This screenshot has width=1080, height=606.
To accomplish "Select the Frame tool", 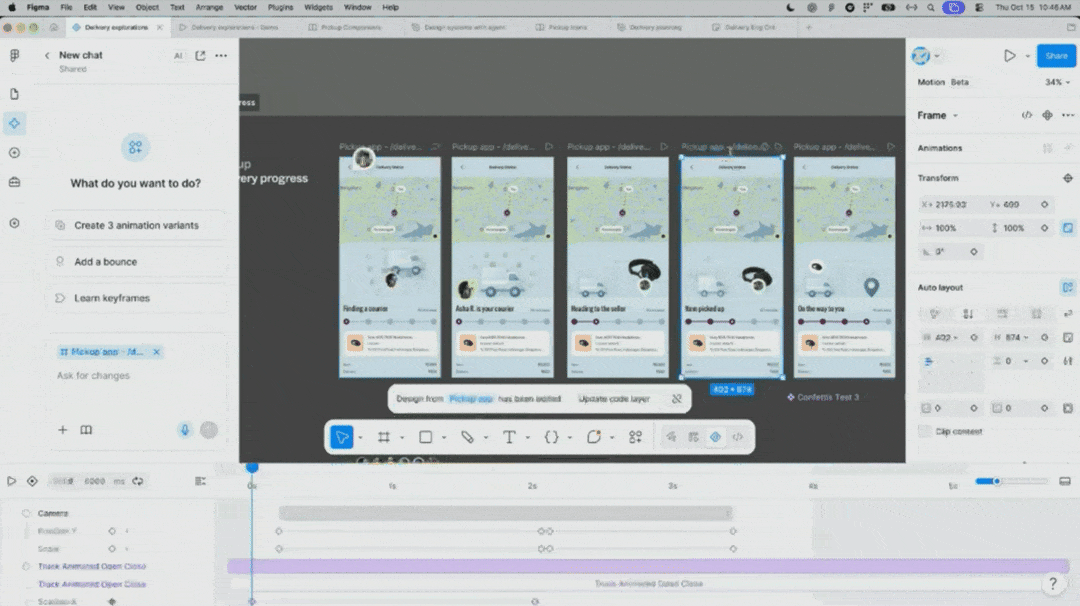I will (x=384, y=437).
